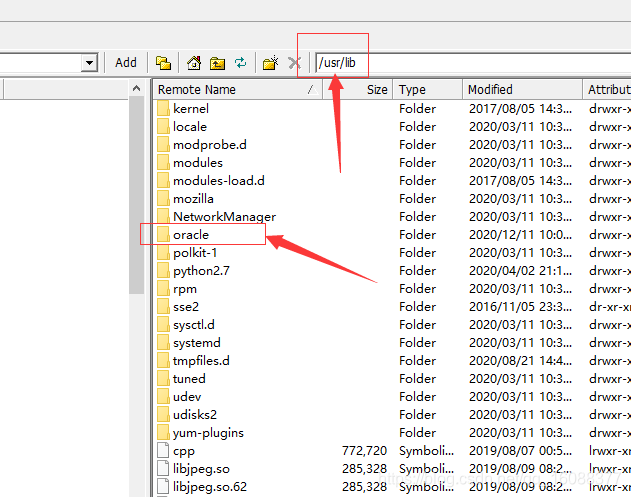The width and height of the screenshot is (631, 497).
Task: Select the udisks2 folder name
Action: point(195,415)
